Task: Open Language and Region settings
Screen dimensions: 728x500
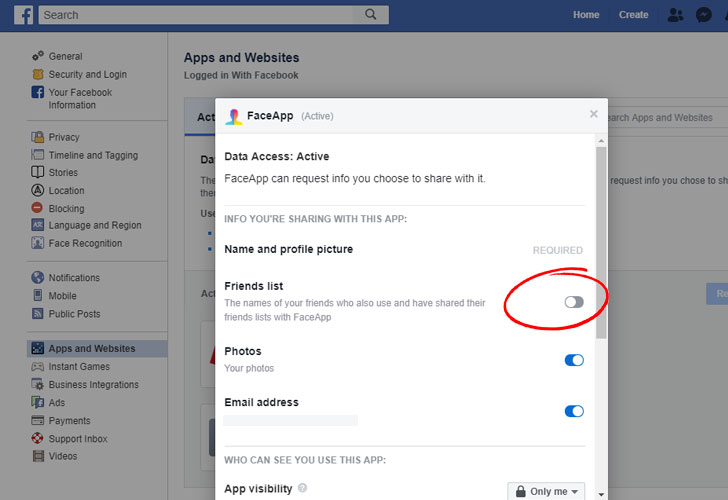Action: (x=95, y=225)
